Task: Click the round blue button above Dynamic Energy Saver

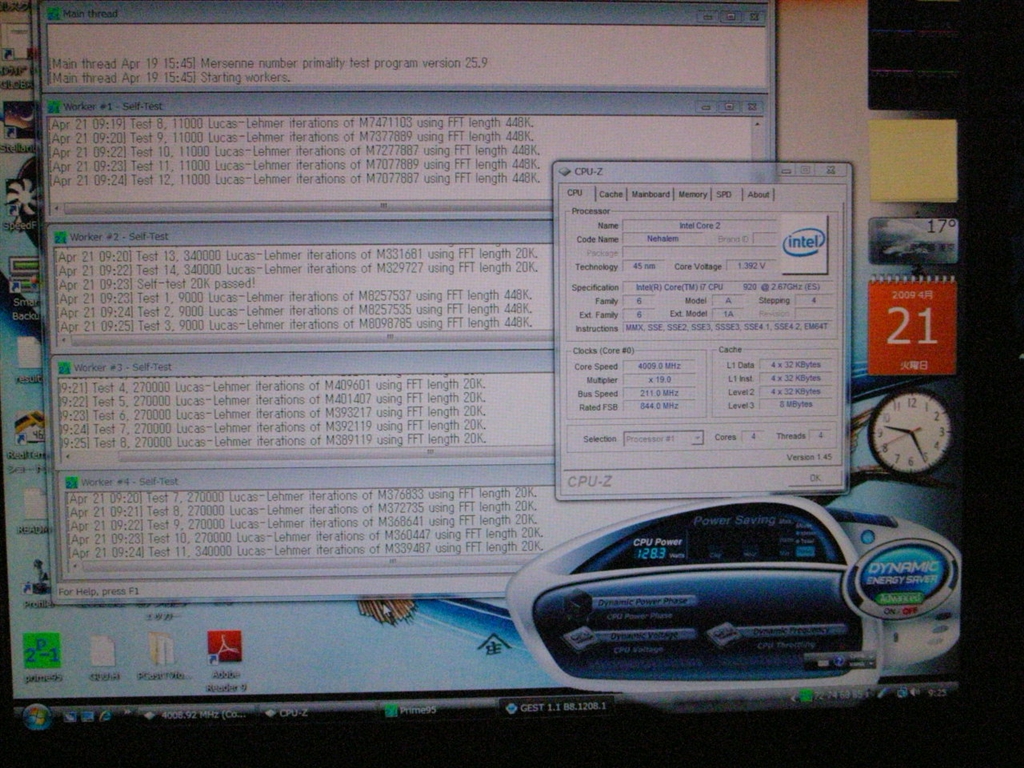Action: [x=867, y=537]
